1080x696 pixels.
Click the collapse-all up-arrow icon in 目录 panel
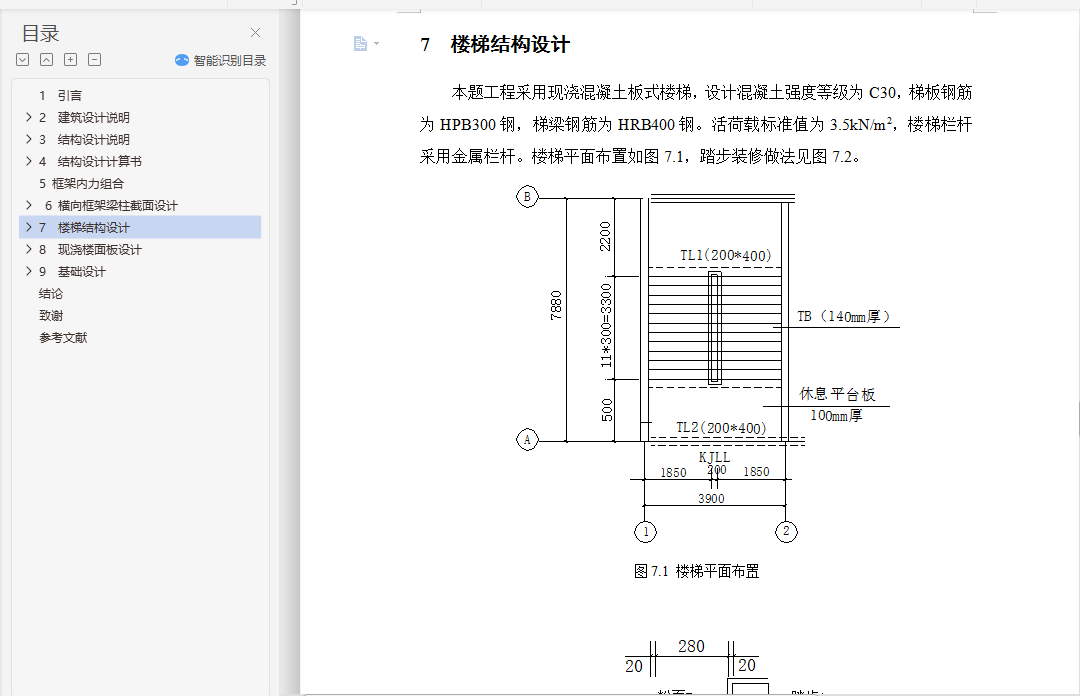click(46, 60)
